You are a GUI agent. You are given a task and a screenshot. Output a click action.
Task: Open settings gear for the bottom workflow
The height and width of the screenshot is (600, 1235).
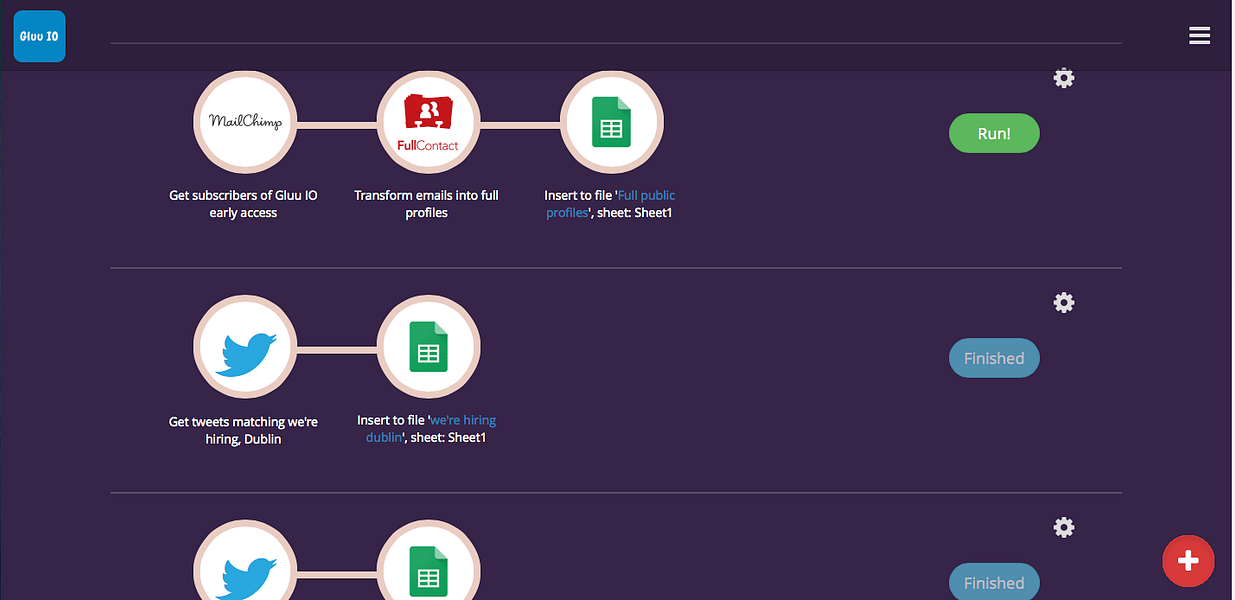[x=1064, y=527]
